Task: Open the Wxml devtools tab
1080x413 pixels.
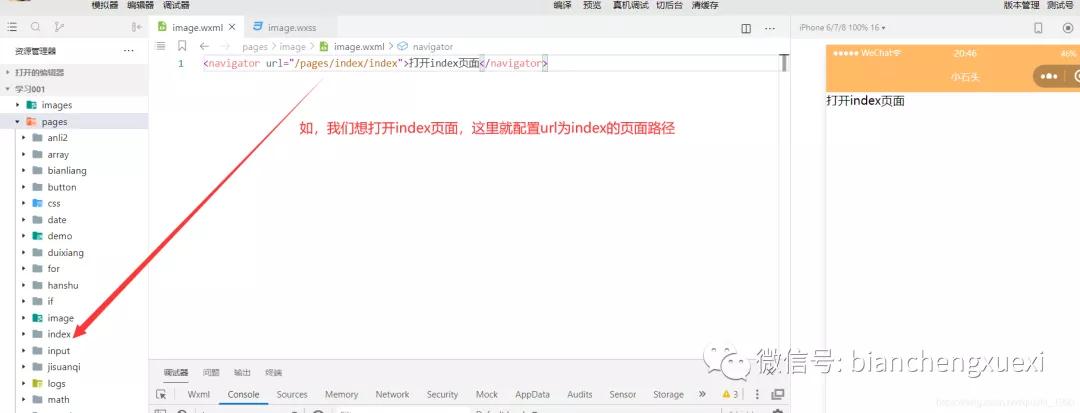Action: pyautogui.click(x=199, y=394)
